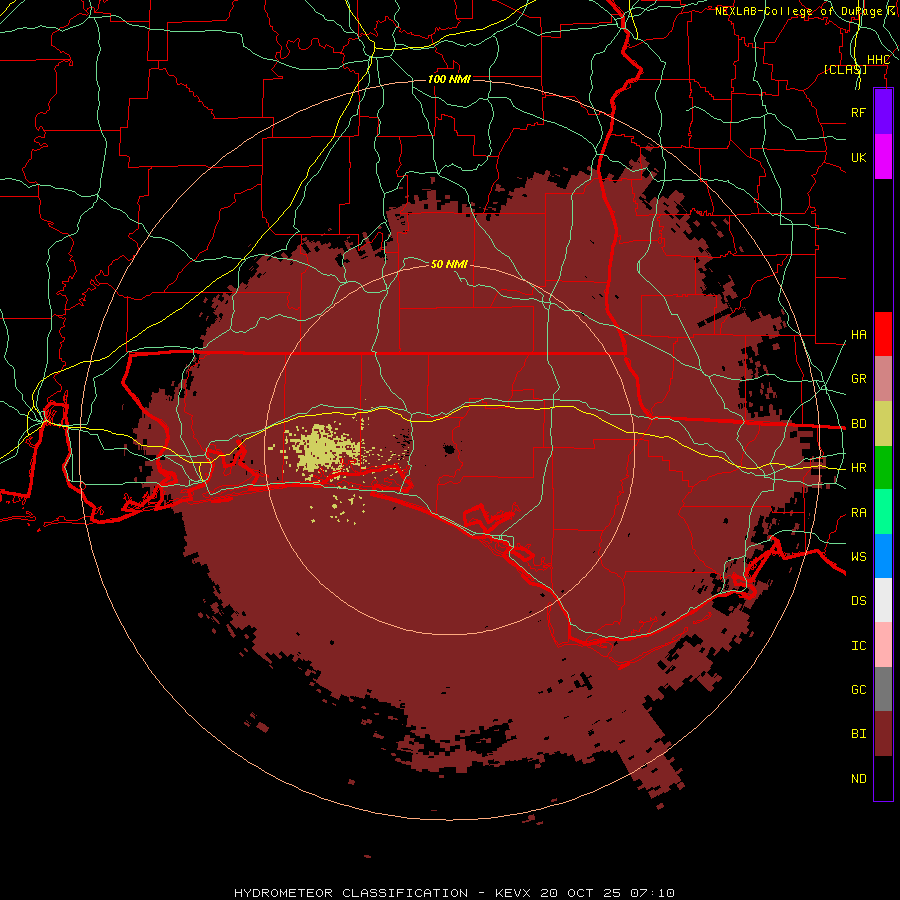This screenshot has height=900, width=900.
Task: Click the light pink IC swatch
Action: (883, 645)
